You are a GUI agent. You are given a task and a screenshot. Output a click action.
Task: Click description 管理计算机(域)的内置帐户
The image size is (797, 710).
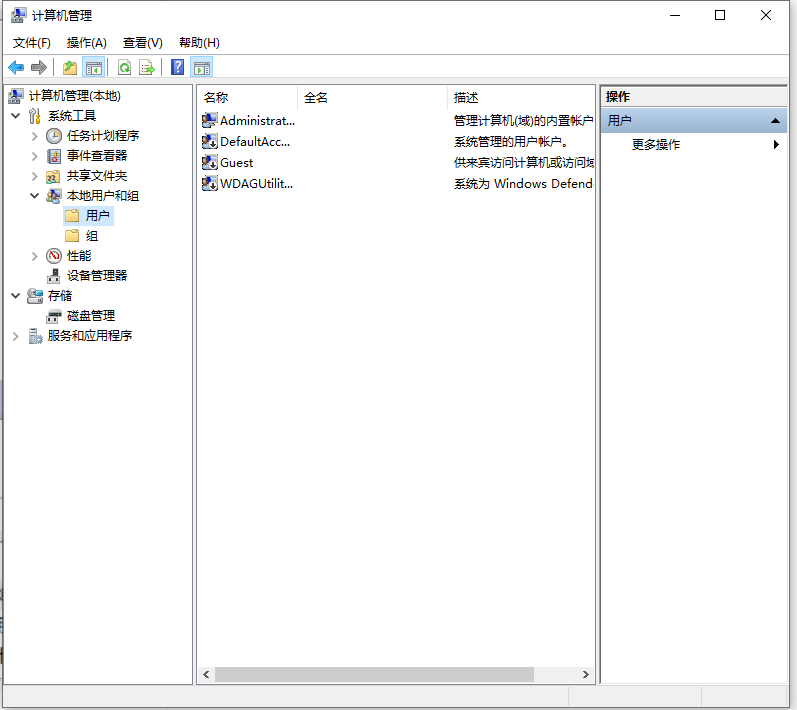[524, 120]
